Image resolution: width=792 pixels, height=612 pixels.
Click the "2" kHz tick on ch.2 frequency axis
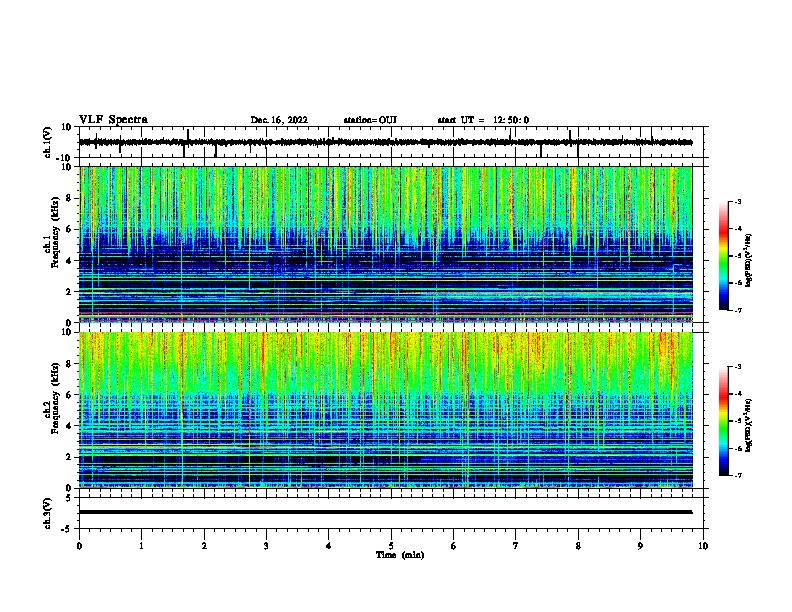pyautogui.click(x=70, y=457)
